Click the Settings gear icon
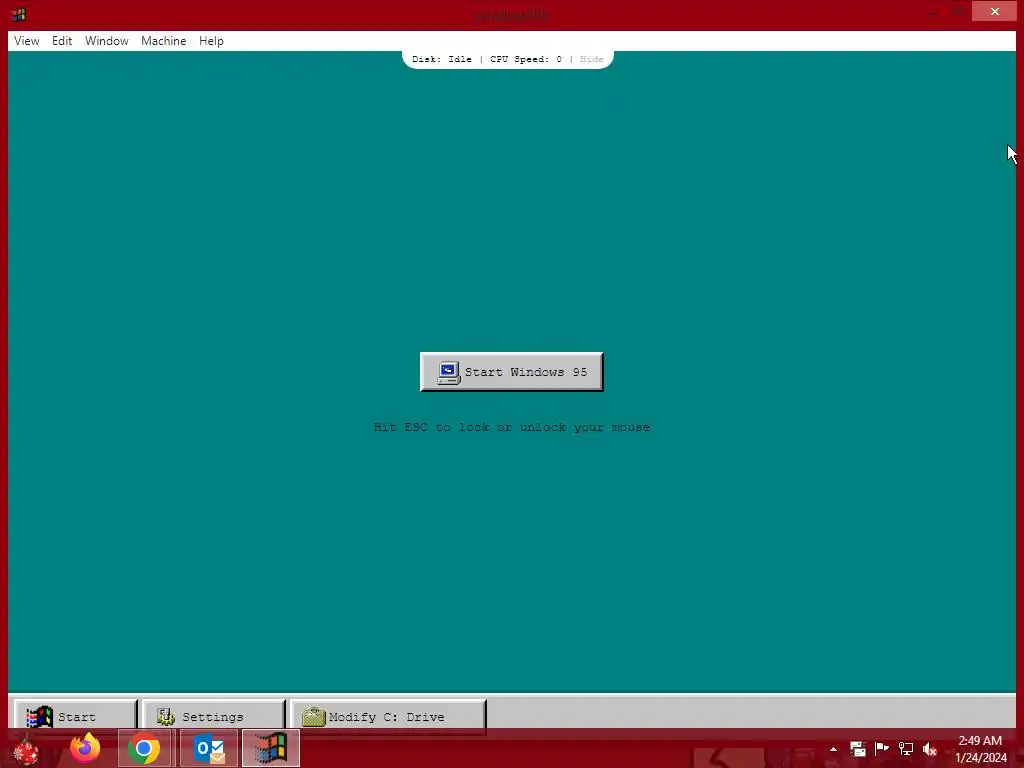The image size is (1024, 768). tap(166, 716)
